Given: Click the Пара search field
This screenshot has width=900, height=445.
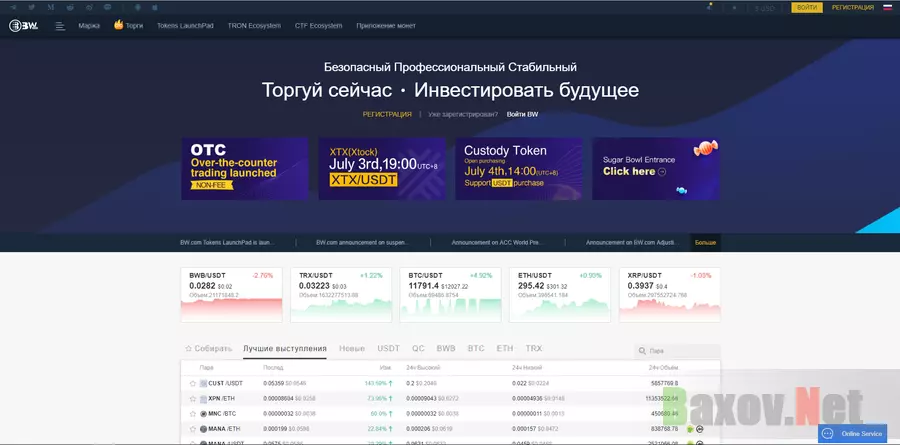Looking at the screenshot, I should (677, 350).
